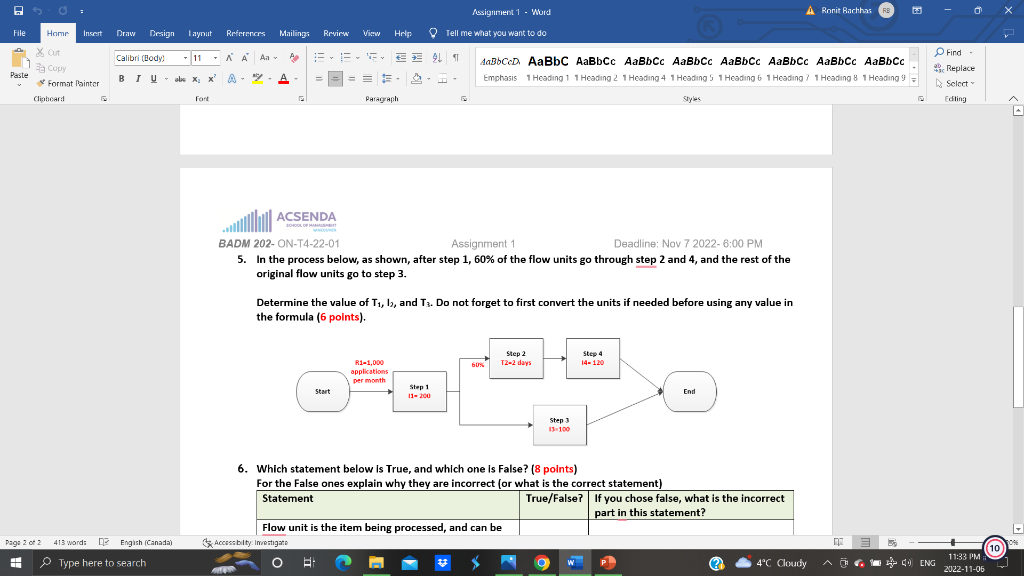
Task: Open PowerPoint from the taskbar
Action: point(608,562)
